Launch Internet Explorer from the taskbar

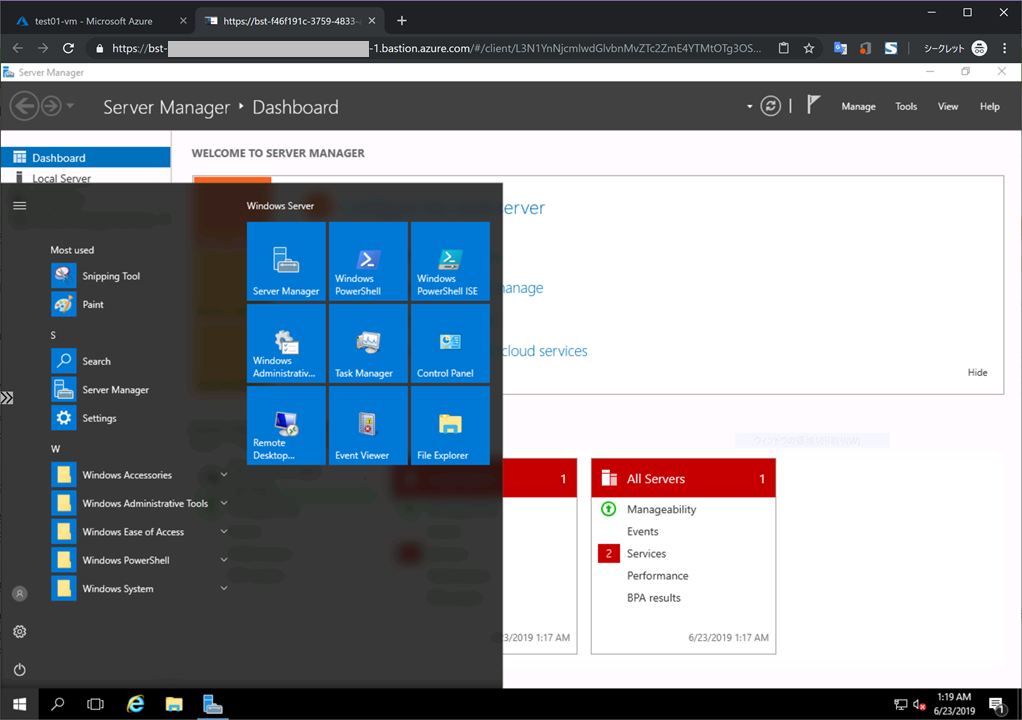[135, 704]
